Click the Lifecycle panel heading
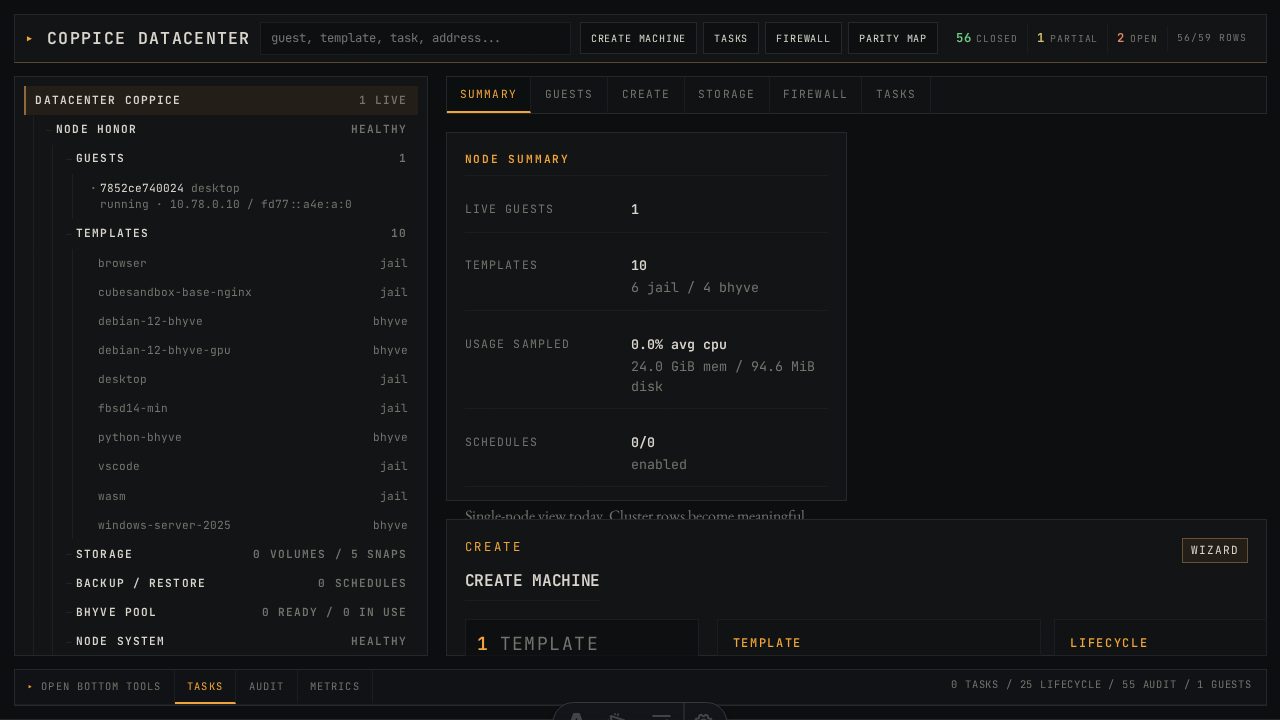 click(1109, 643)
